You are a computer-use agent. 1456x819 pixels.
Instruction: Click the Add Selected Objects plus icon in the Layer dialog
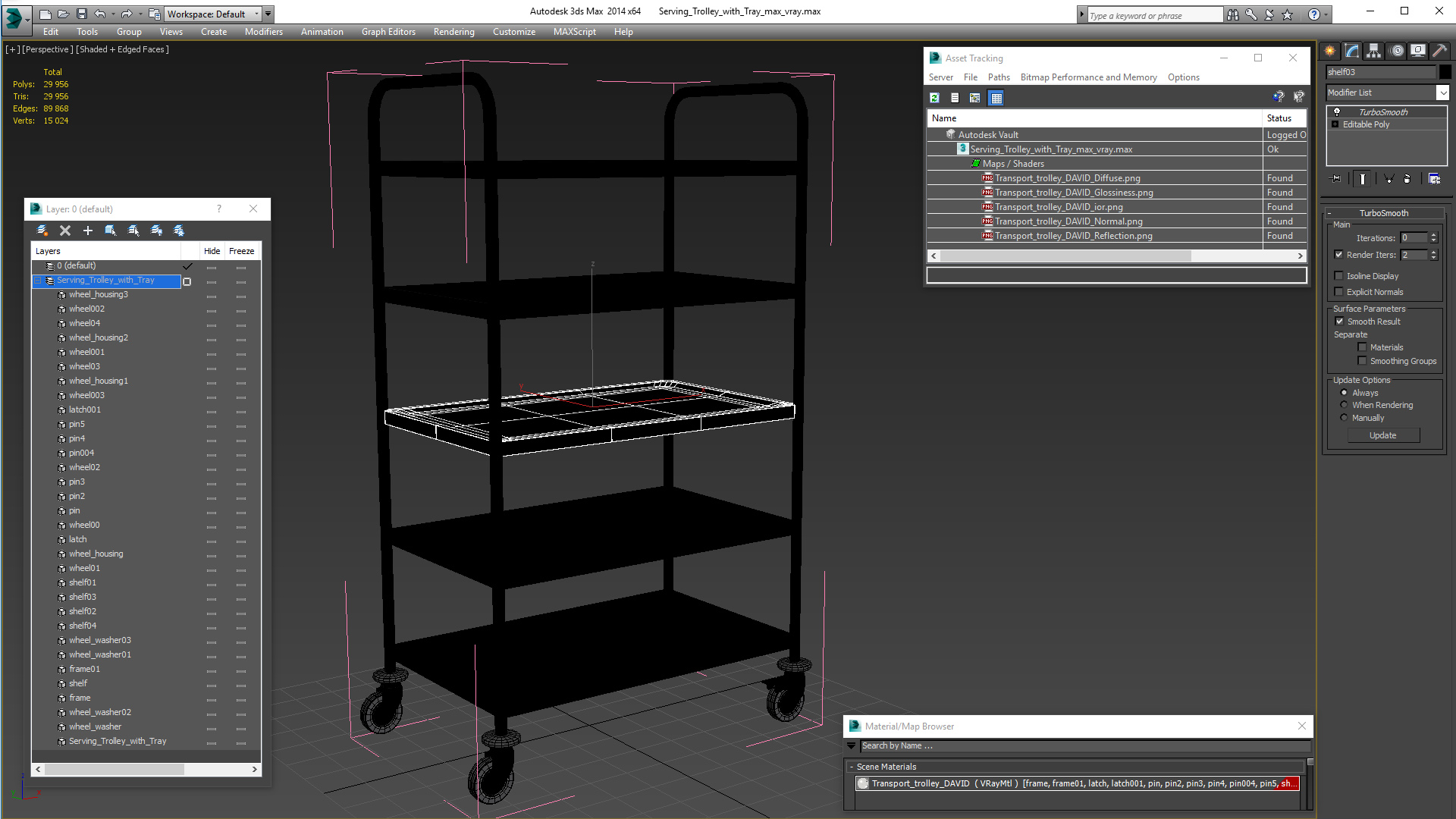click(x=88, y=231)
